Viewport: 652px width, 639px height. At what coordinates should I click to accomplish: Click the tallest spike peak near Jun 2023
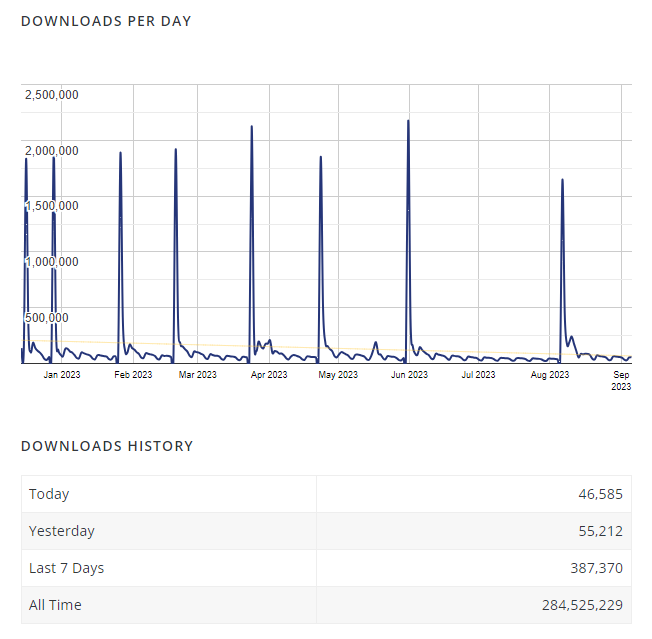408,122
